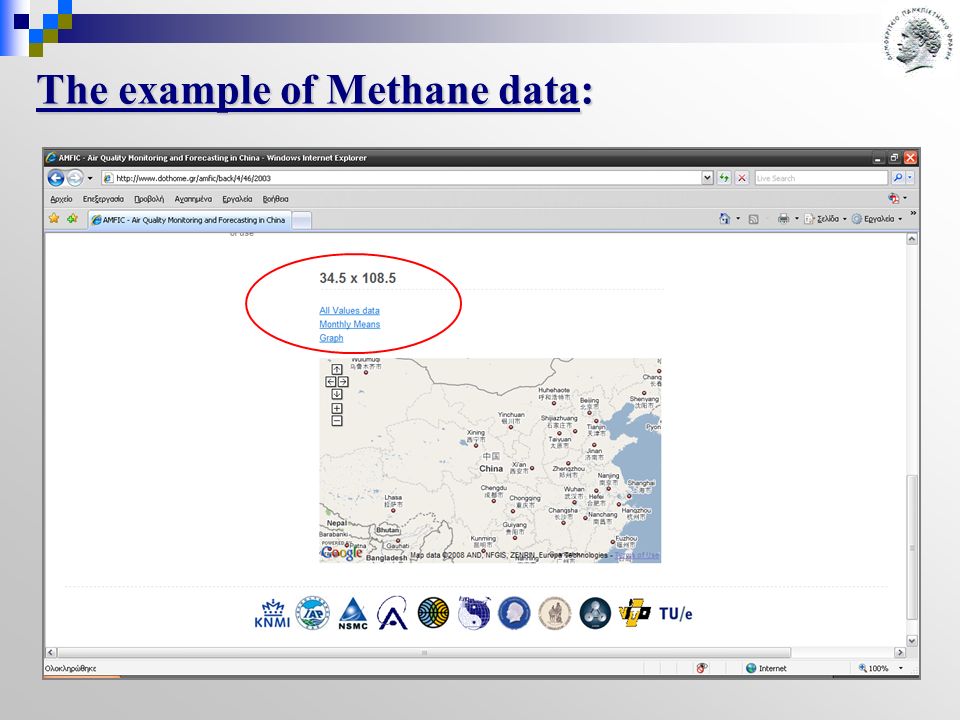Open the recent pages dropdown beside Forward
Viewport: 960px width, 720px height.
[90, 178]
